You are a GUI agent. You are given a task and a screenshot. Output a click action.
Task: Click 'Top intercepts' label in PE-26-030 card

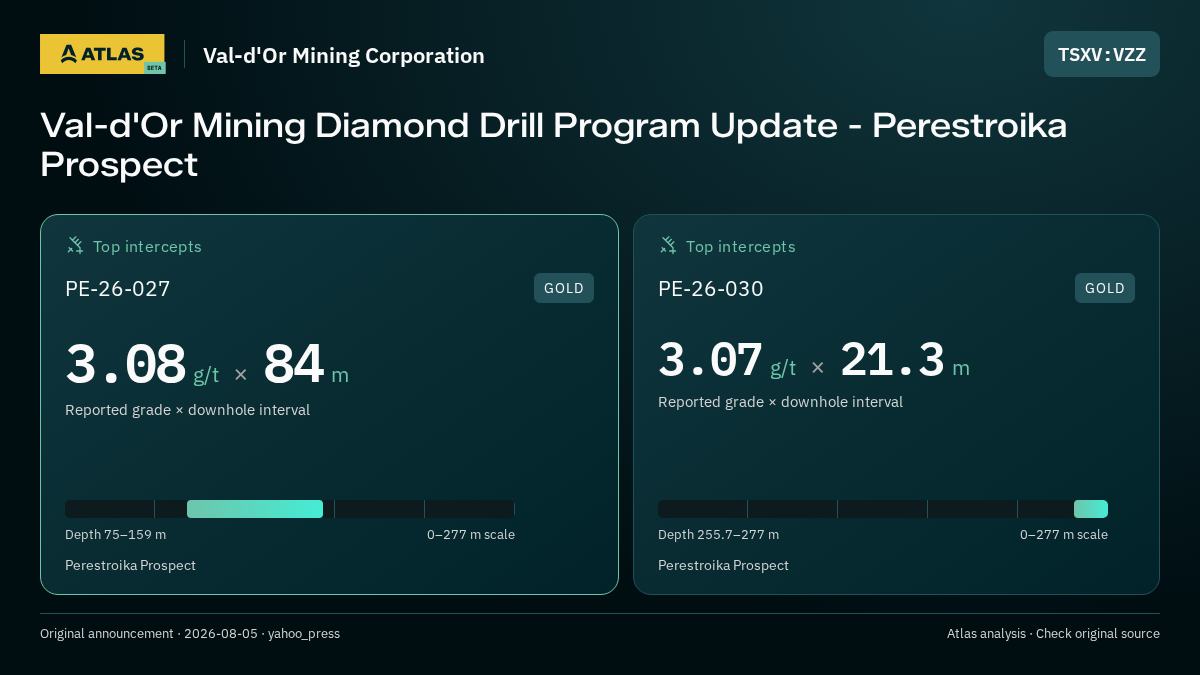click(x=741, y=247)
